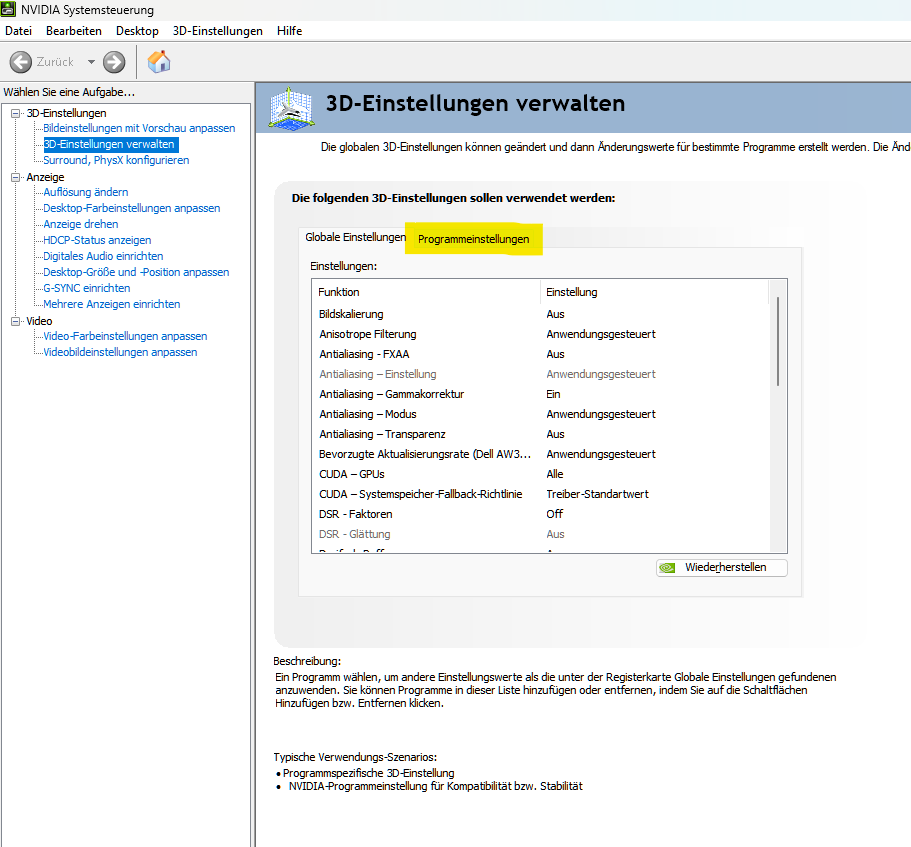The height and width of the screenshot is (847, 911).
Task: Select the Antialiasing – Gammakorrektur row
Action: click(540, 394)
